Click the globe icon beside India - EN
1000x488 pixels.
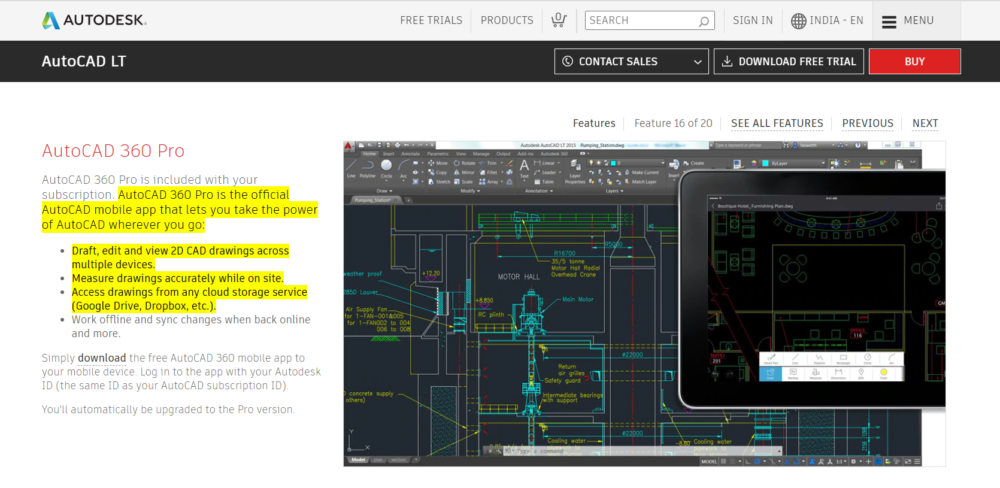tap(798, 20)
